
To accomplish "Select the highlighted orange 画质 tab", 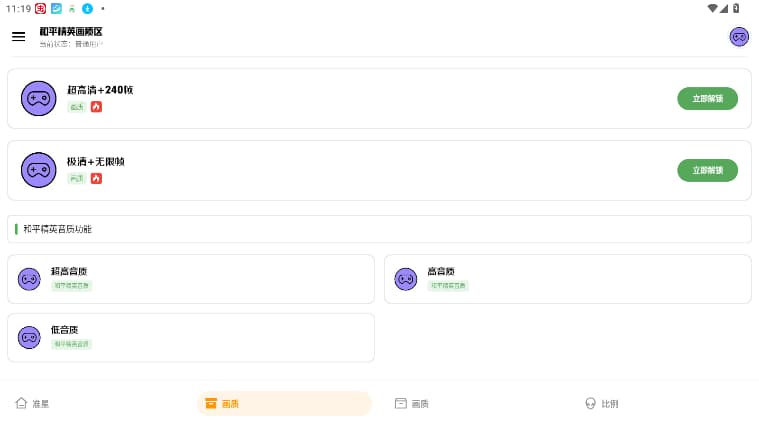I will click(284, 403).
